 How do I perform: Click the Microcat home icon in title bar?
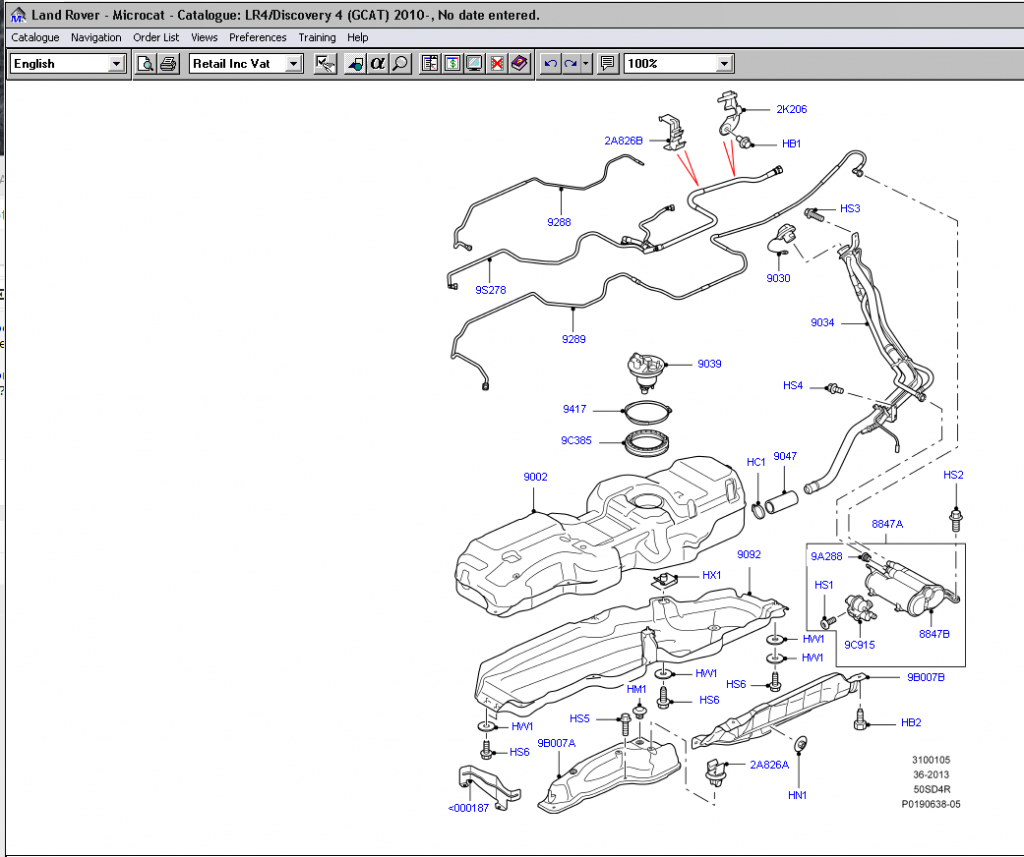[18, 14]
